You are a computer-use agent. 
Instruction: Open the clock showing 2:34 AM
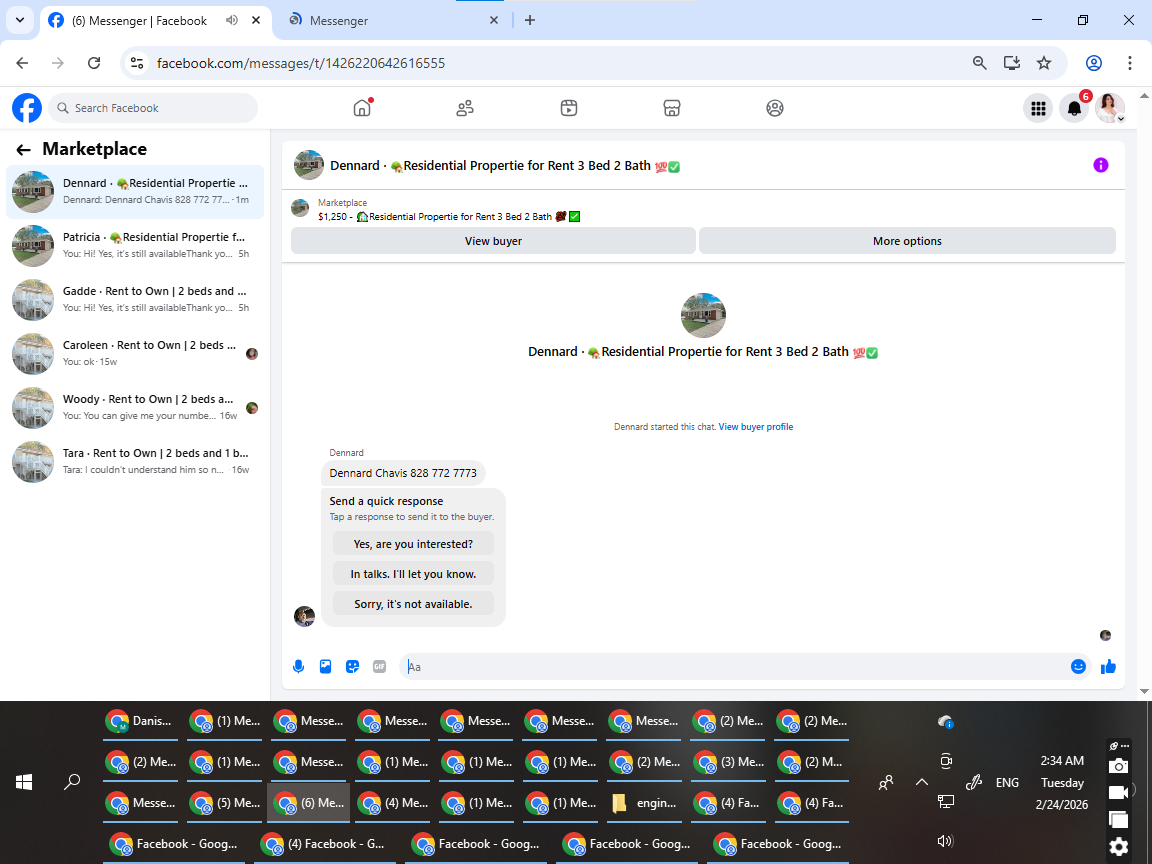click(x=1062, y=761)
